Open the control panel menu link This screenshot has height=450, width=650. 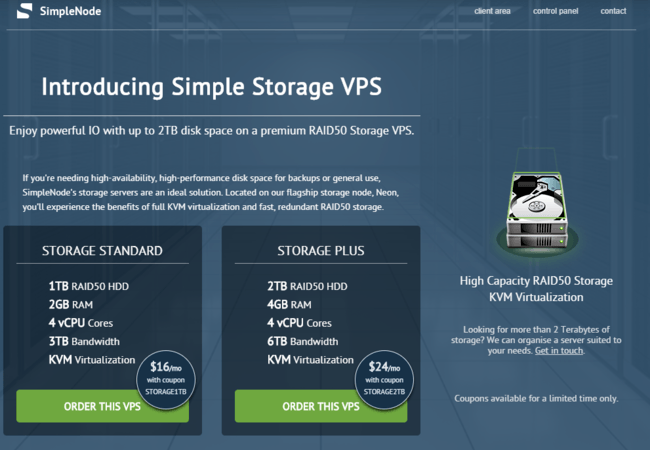(555, 11)
